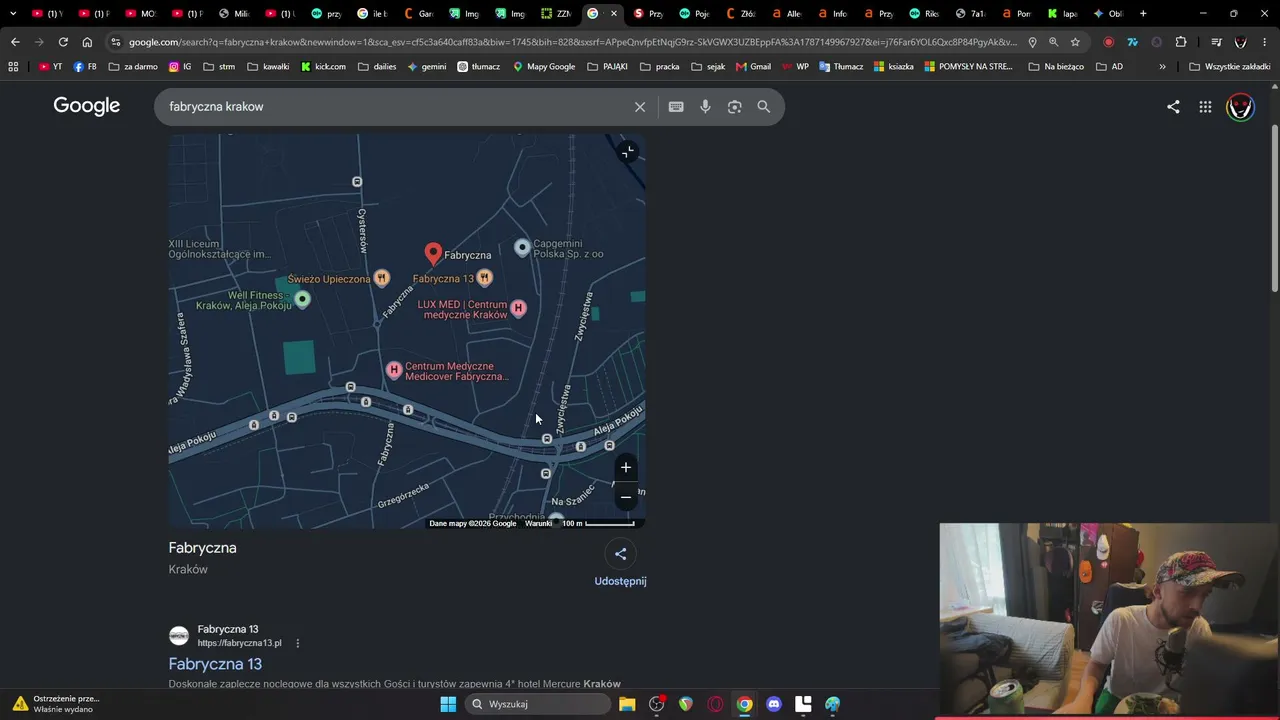
Task: Open the Centrum Medyczne Medicover marker
Action: click(x=394, y=371)
